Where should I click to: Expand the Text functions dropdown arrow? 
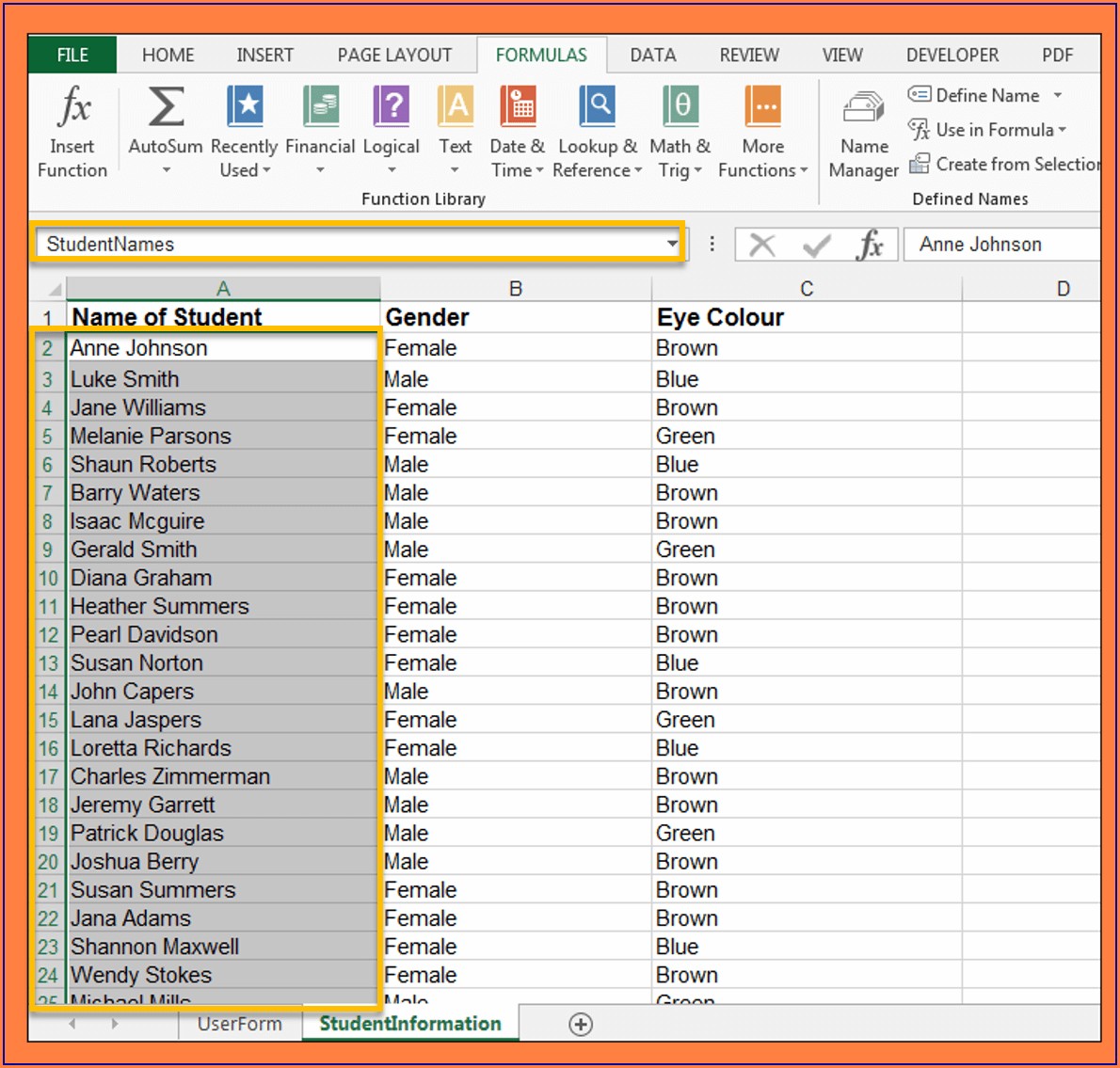point(455,170)
